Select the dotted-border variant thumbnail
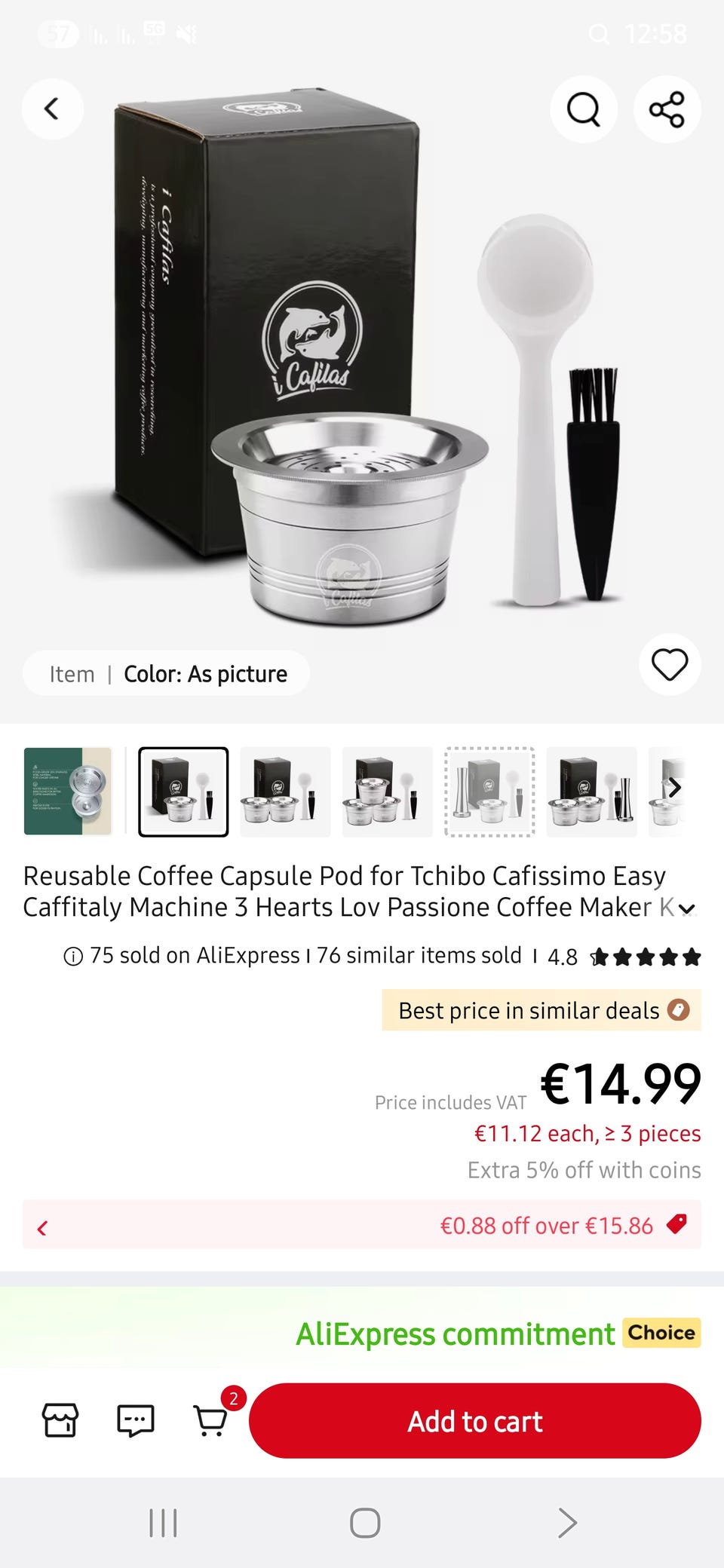724x1568 pixels. tap(489, 792)
